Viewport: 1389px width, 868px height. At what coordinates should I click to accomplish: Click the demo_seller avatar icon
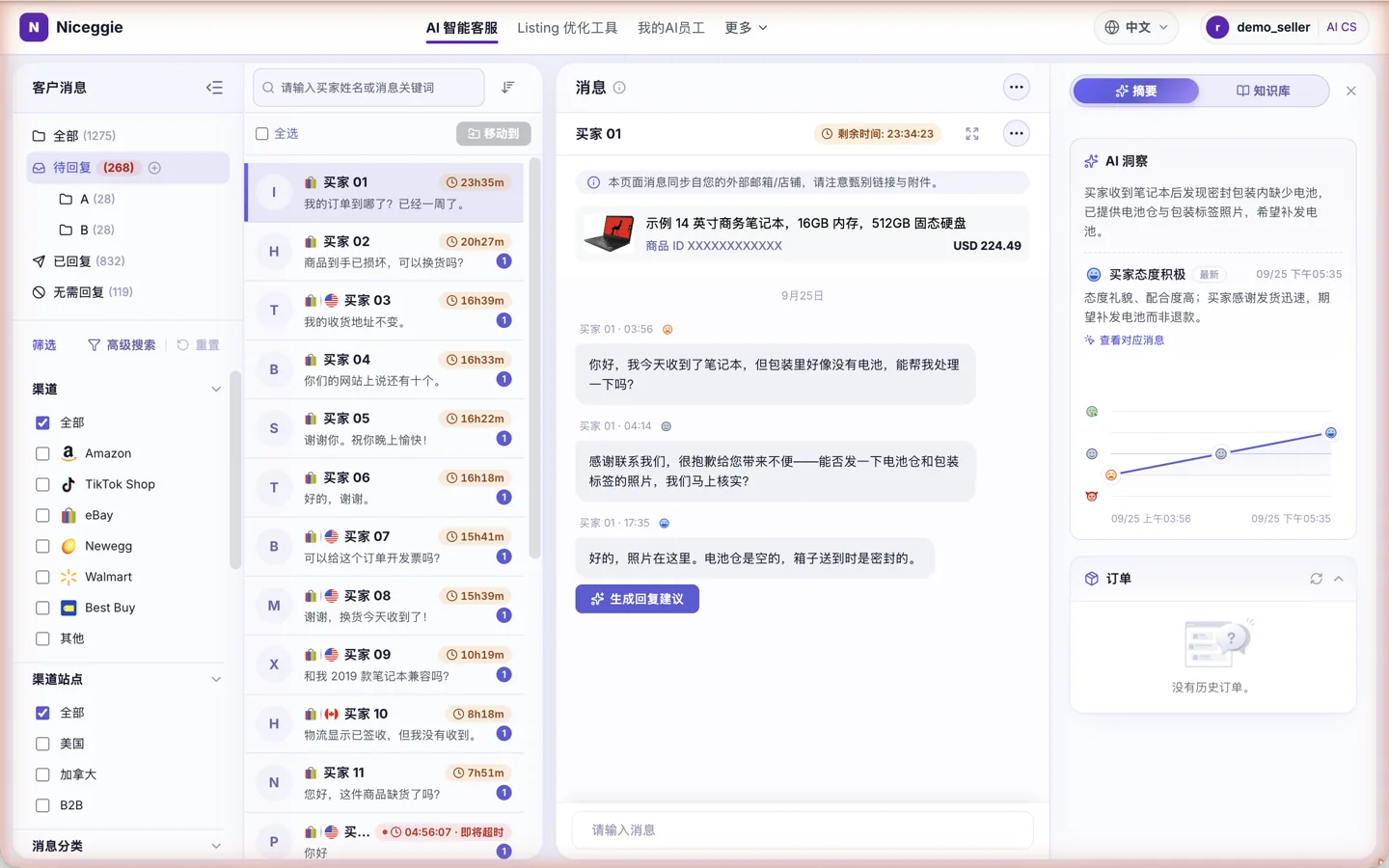pyautogui.click(x=1217, y=27)
